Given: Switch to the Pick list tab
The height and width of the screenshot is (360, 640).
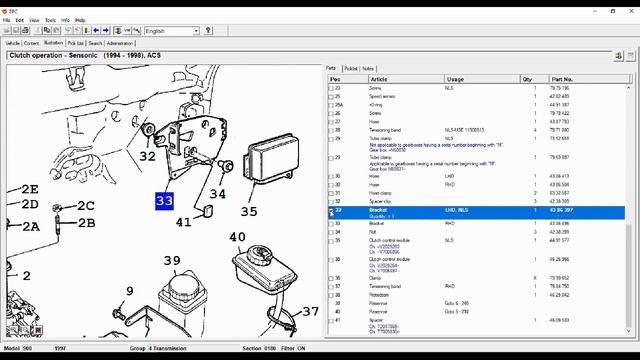Looking at the screenshot, I should 75,43.
